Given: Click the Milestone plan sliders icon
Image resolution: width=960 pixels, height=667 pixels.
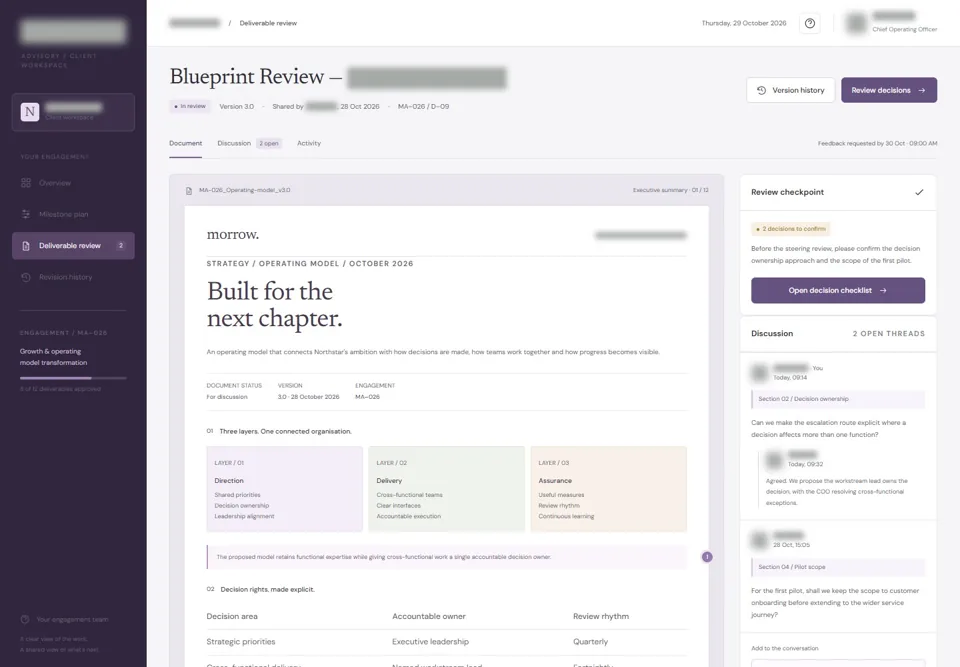Looking at the screenshot, I should click(26, 214).
